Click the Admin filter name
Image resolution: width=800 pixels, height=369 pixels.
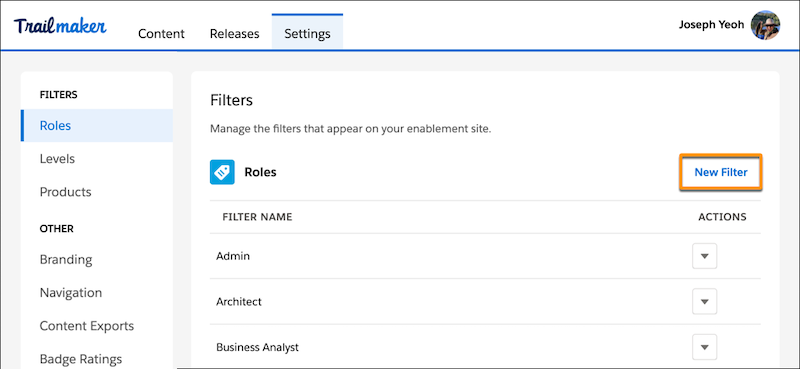pyautogui.click(x=233, y=256)
